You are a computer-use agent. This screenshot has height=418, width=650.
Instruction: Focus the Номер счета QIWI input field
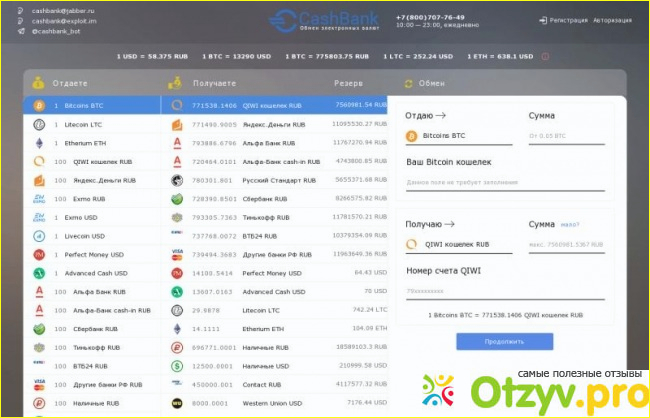(505, 291)
